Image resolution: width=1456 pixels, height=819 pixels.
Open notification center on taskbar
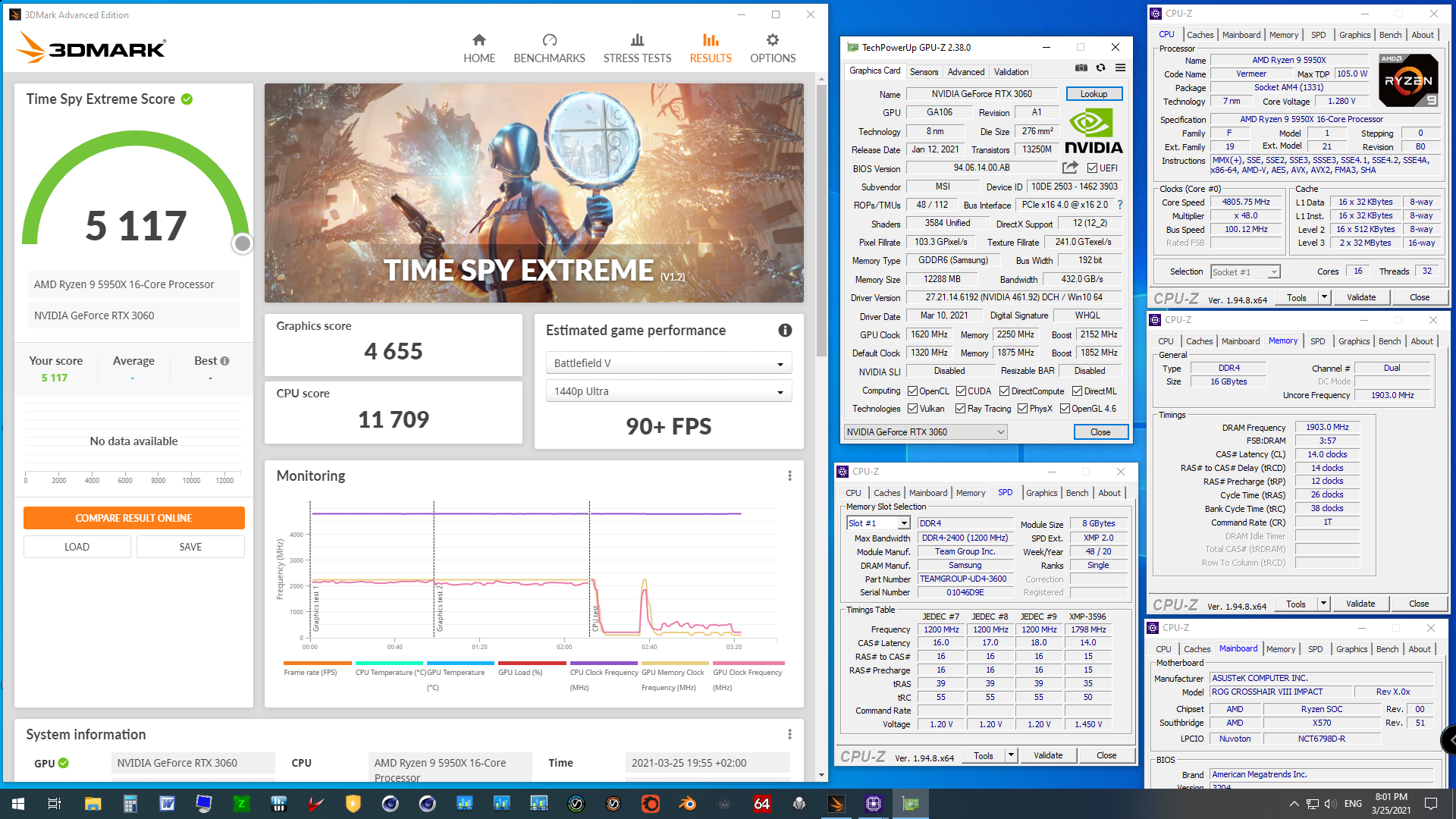[1431, 804]
